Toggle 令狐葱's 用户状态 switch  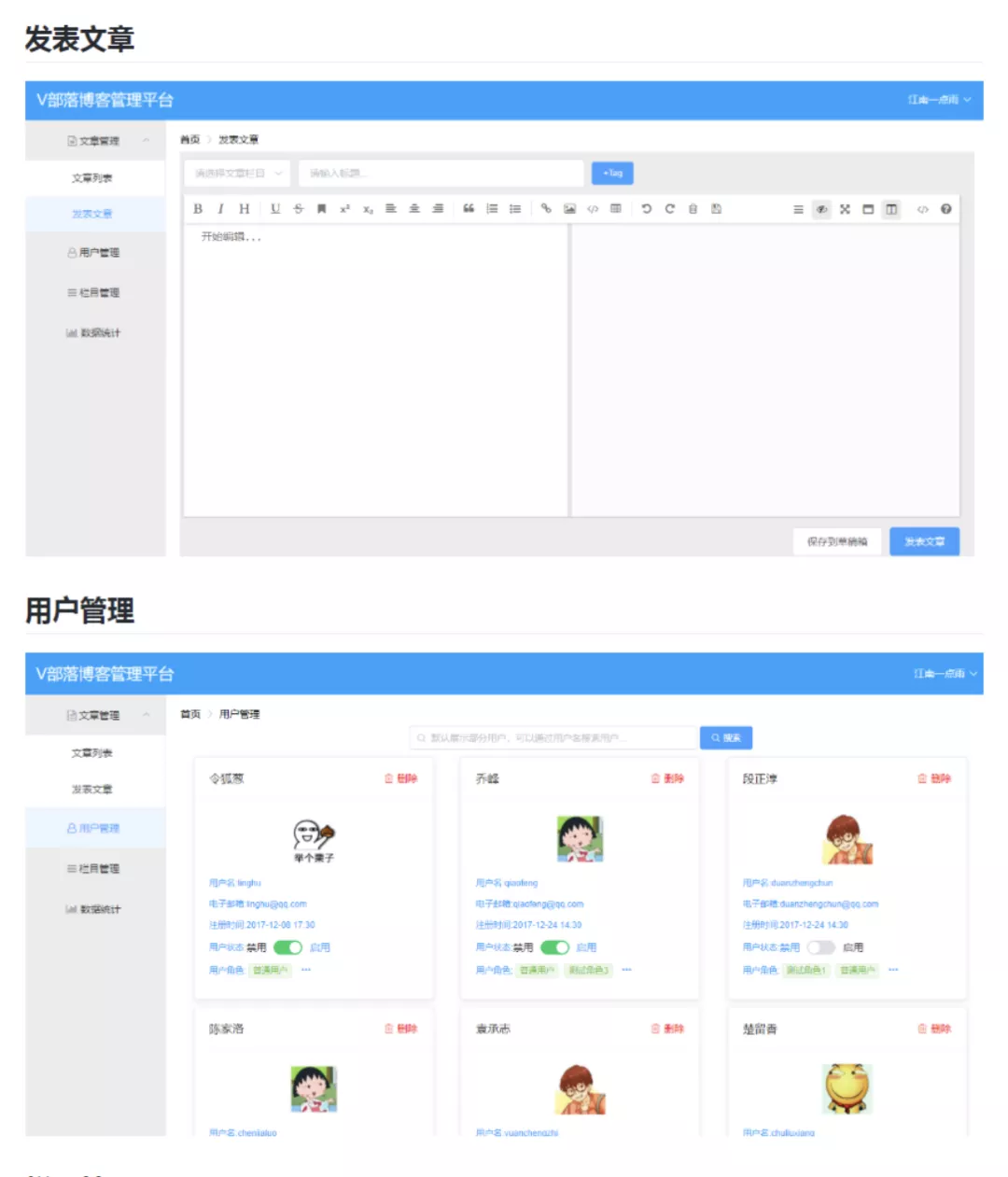[x=288, y=946]
